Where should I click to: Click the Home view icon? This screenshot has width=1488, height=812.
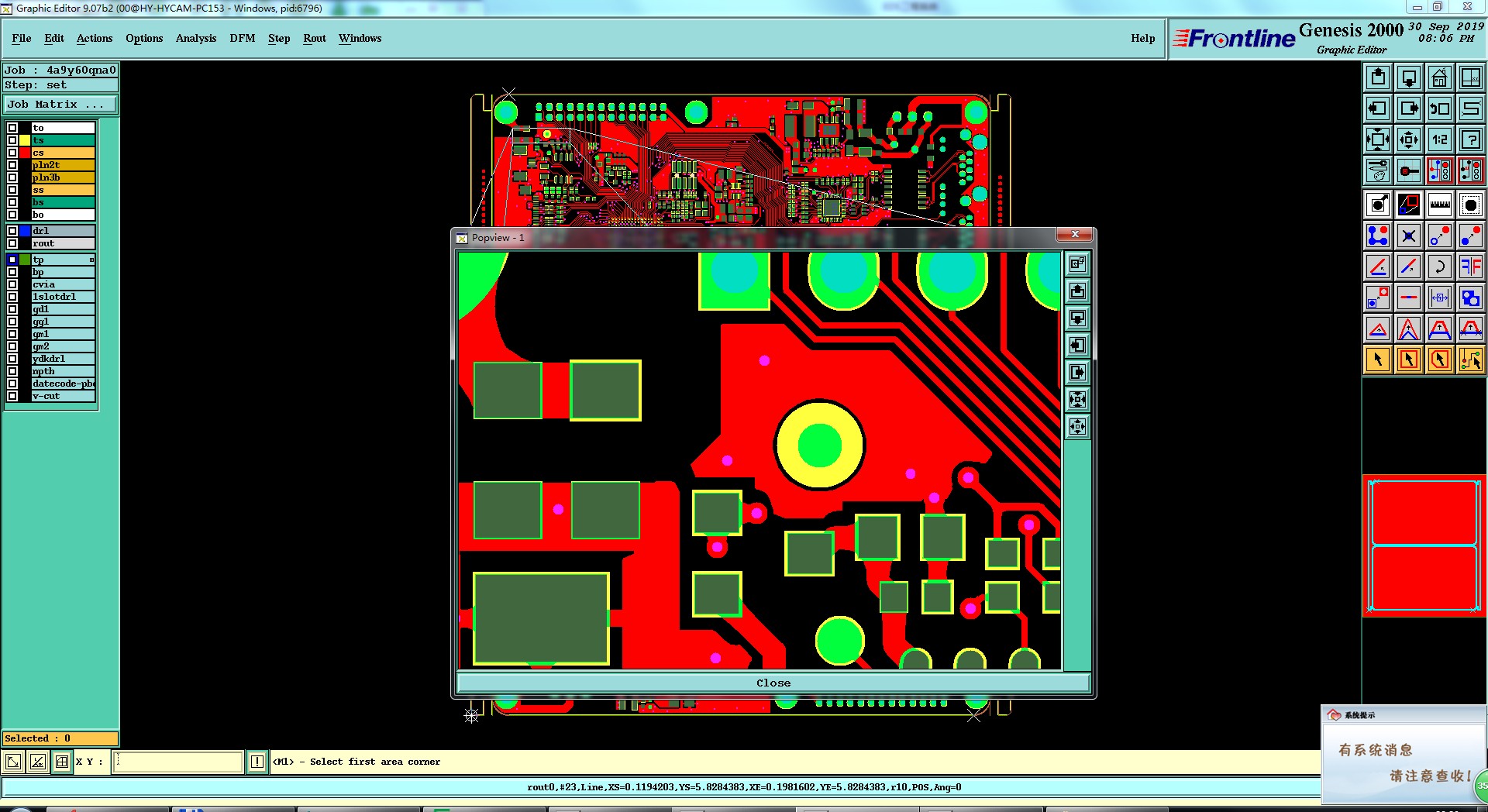(x=1440, y=77)
